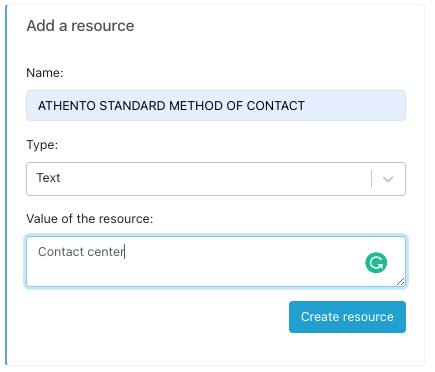
Task: Click the 'Value of the resource:' label
Action: tap(90, 219)
